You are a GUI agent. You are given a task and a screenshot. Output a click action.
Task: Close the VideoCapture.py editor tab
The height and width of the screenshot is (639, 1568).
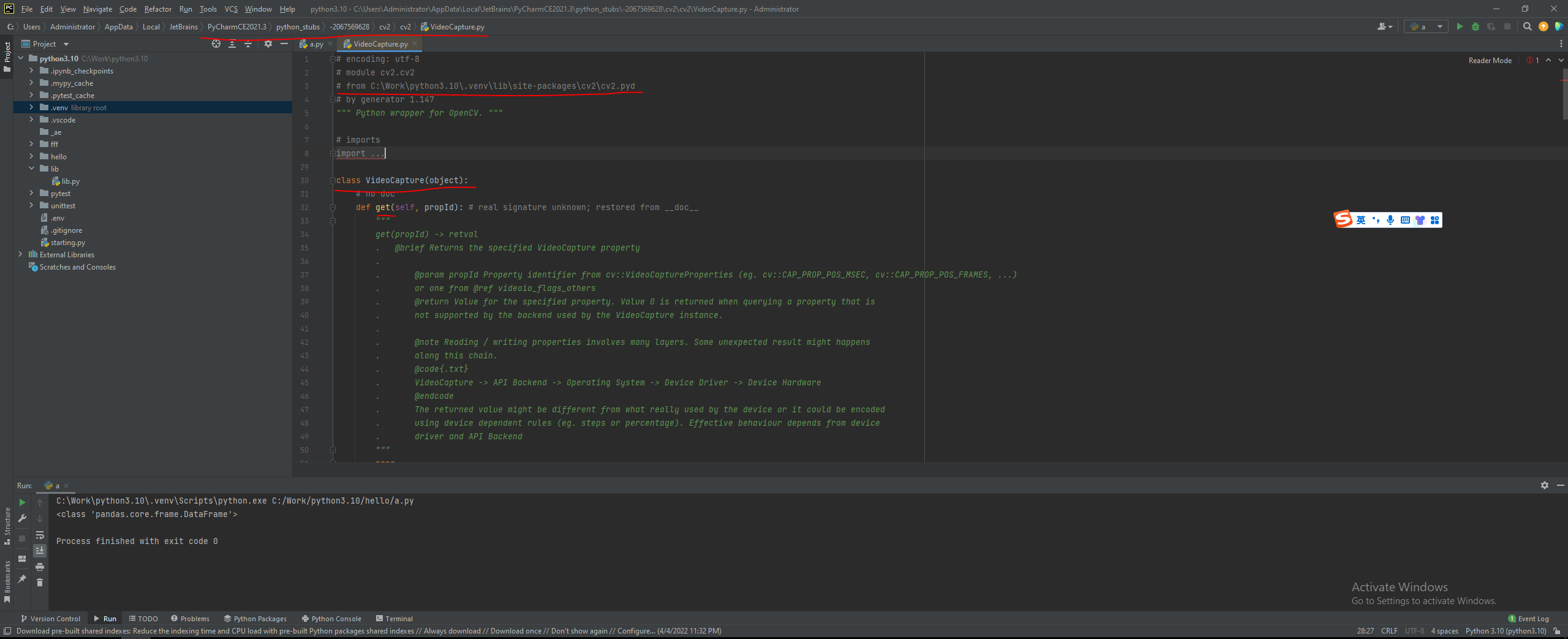click(x=415, y=43)
